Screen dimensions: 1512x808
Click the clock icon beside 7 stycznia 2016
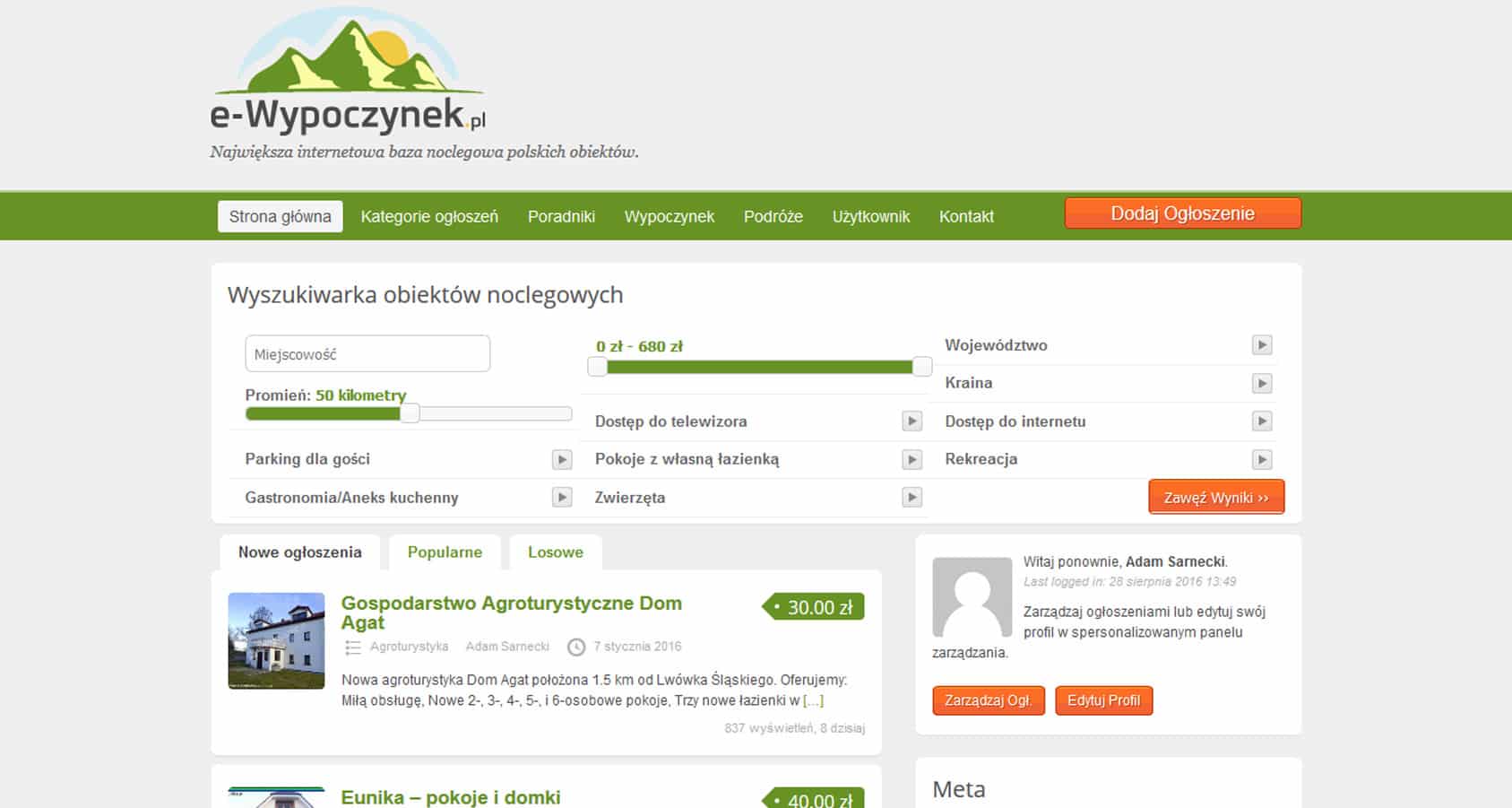(x=576, y=647)
